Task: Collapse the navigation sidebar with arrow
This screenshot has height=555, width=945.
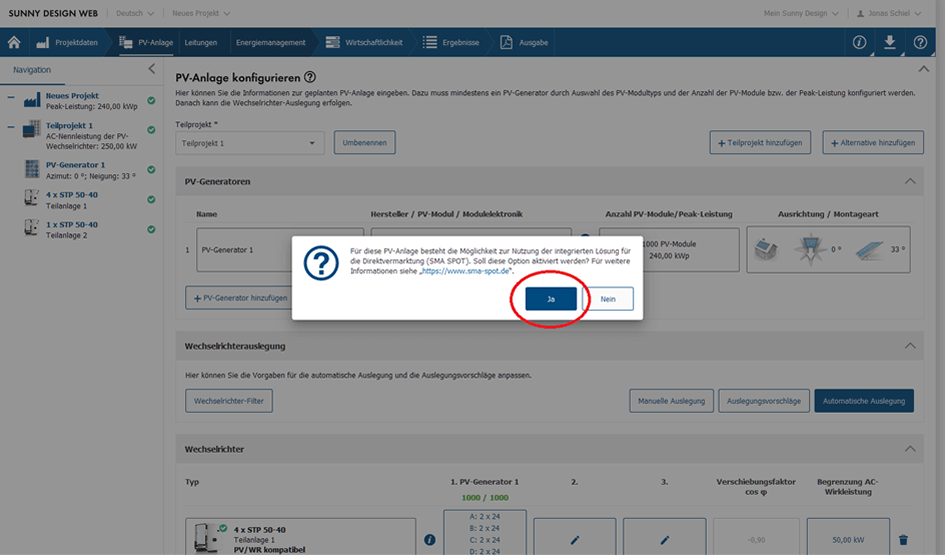Action: 151,69
